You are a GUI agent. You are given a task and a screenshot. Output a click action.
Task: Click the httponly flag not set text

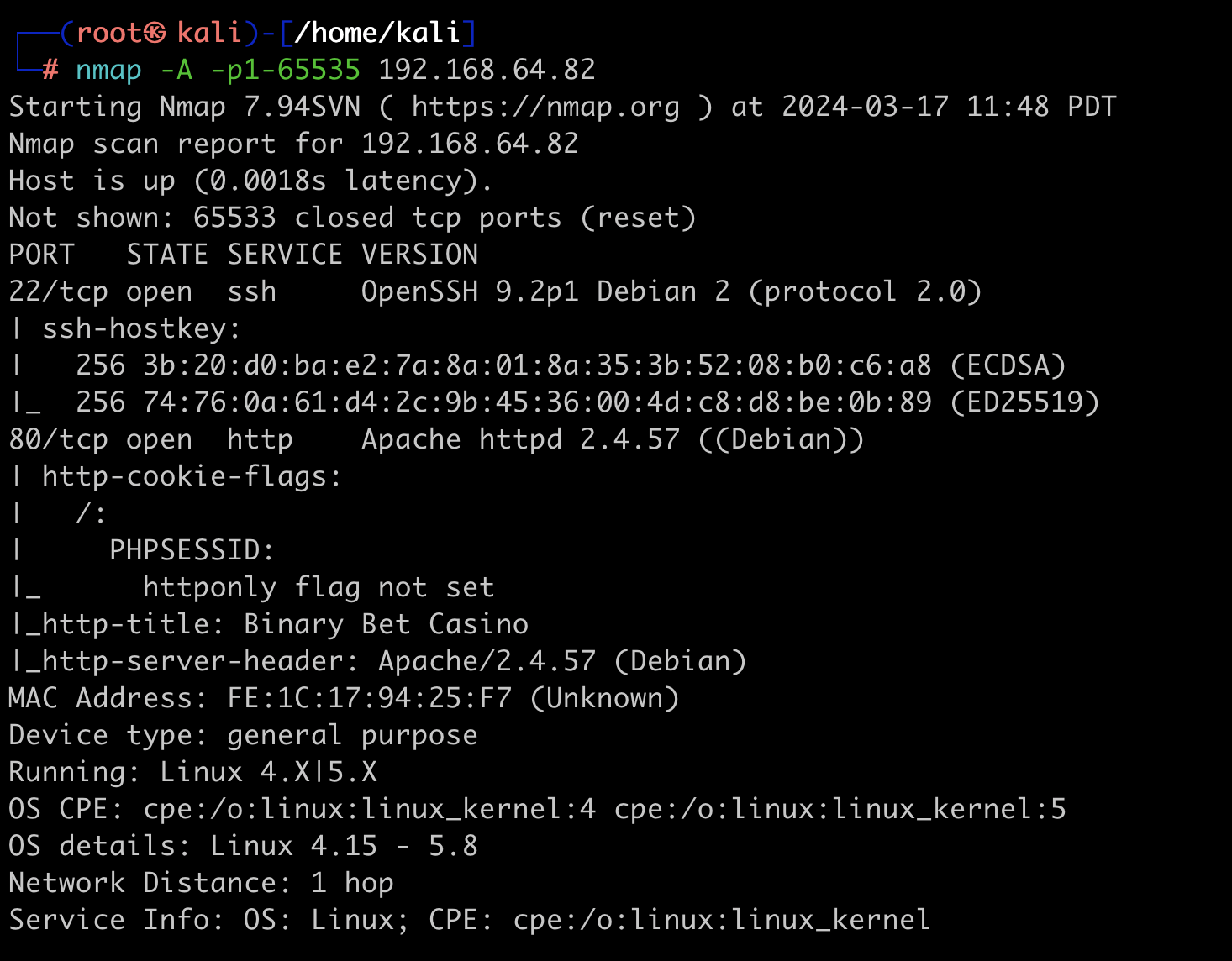[x=319, y=587]
